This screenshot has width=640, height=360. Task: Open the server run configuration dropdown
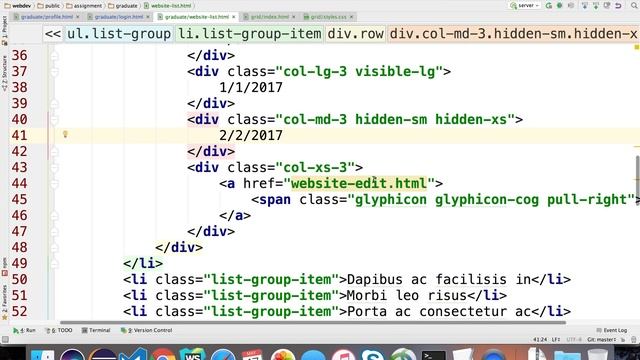click(x=524, y=5)
